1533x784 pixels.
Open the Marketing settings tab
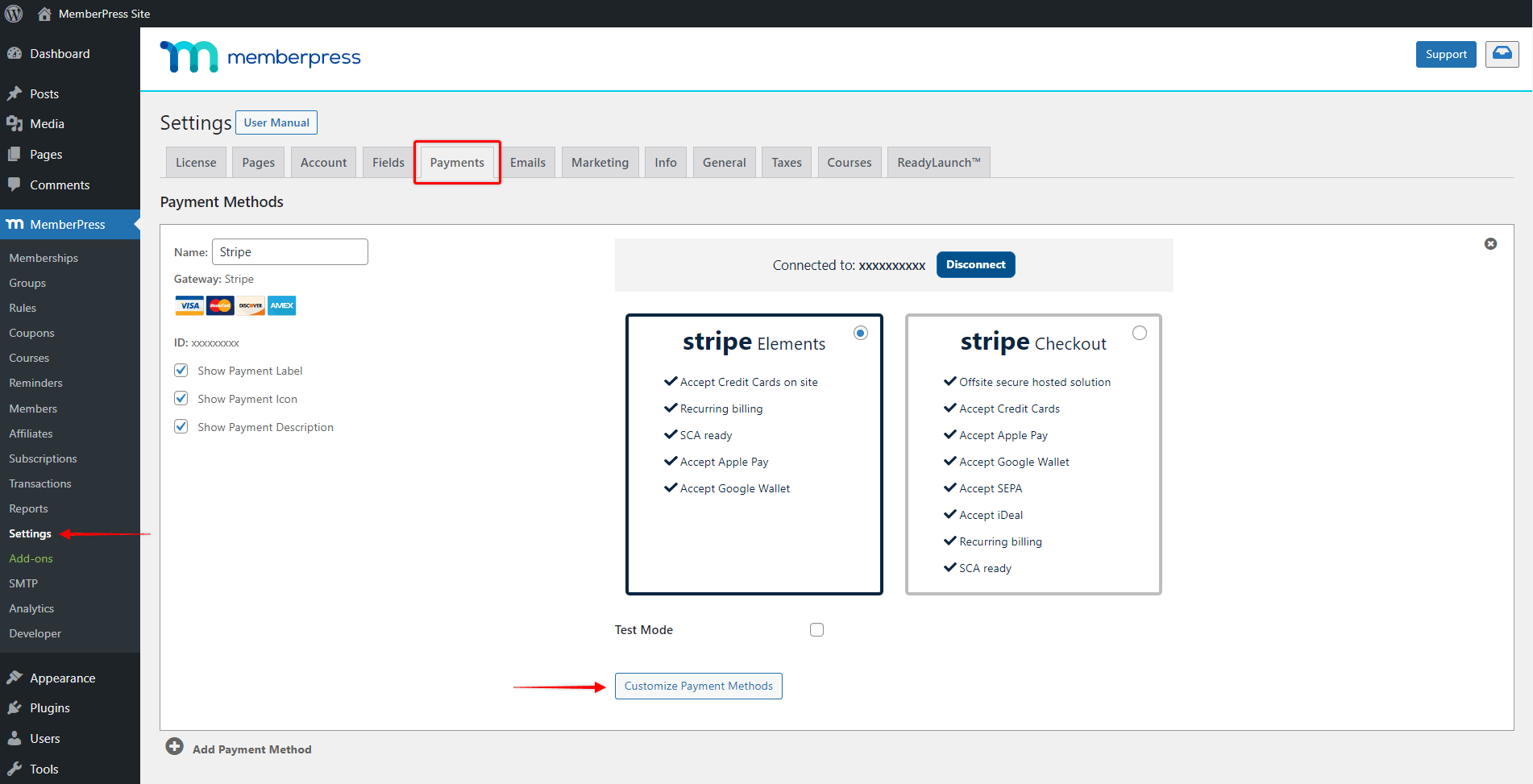[600, 162]
